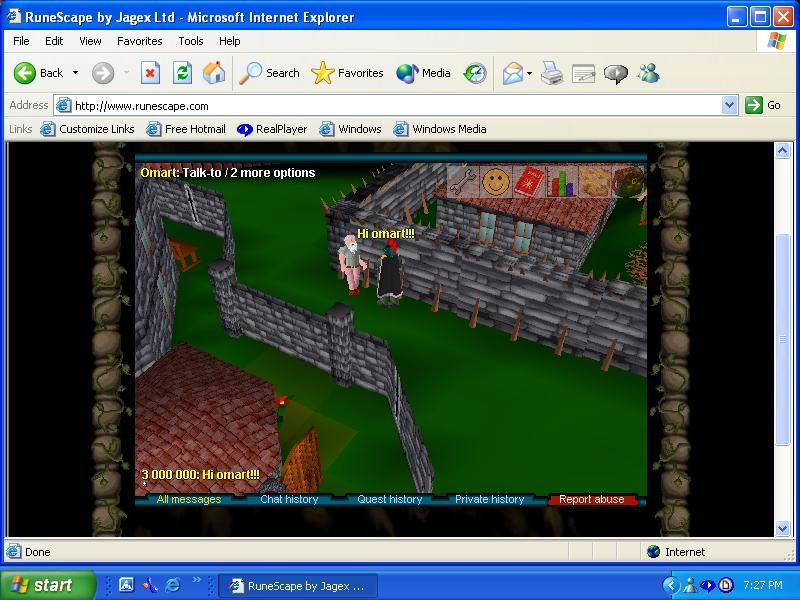Expand the Mail button dropdown arrow
Screen dimensions: 800x600
pyautogui.click(x=529, y=73)
